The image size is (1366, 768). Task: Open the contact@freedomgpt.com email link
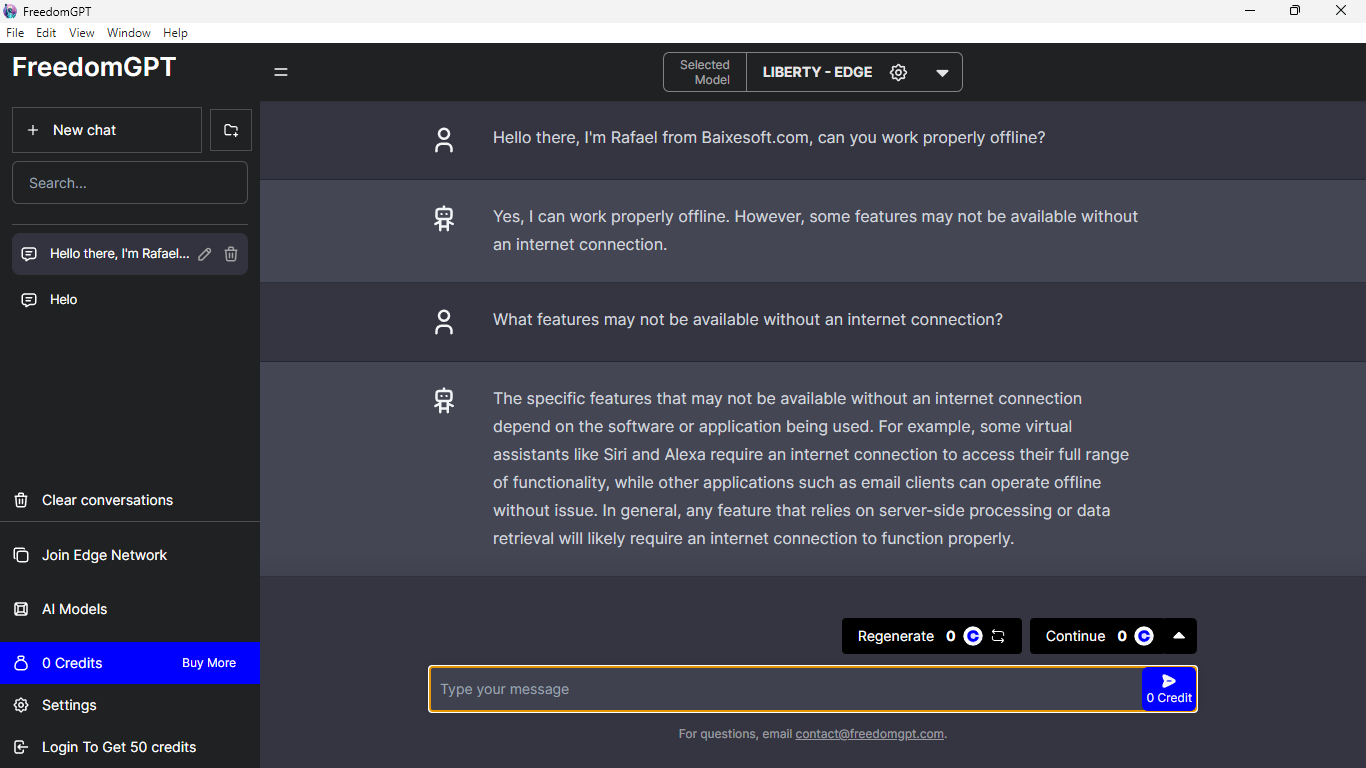(870, 734)
